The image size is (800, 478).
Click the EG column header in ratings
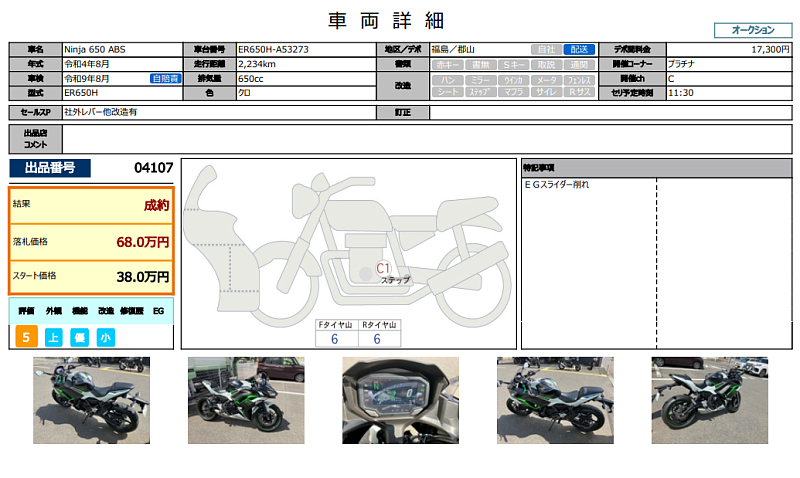[x=159, y=311]
